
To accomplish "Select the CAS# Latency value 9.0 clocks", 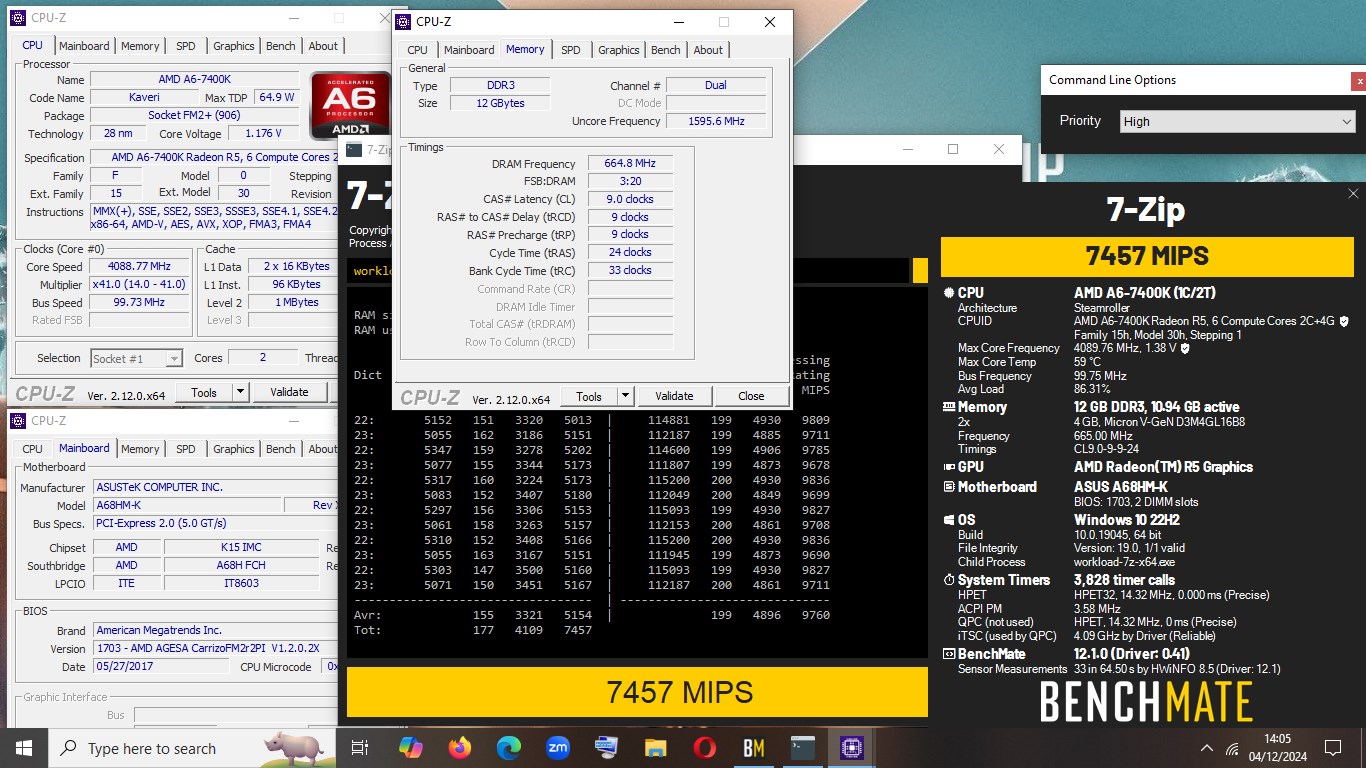I will [630, 199].
